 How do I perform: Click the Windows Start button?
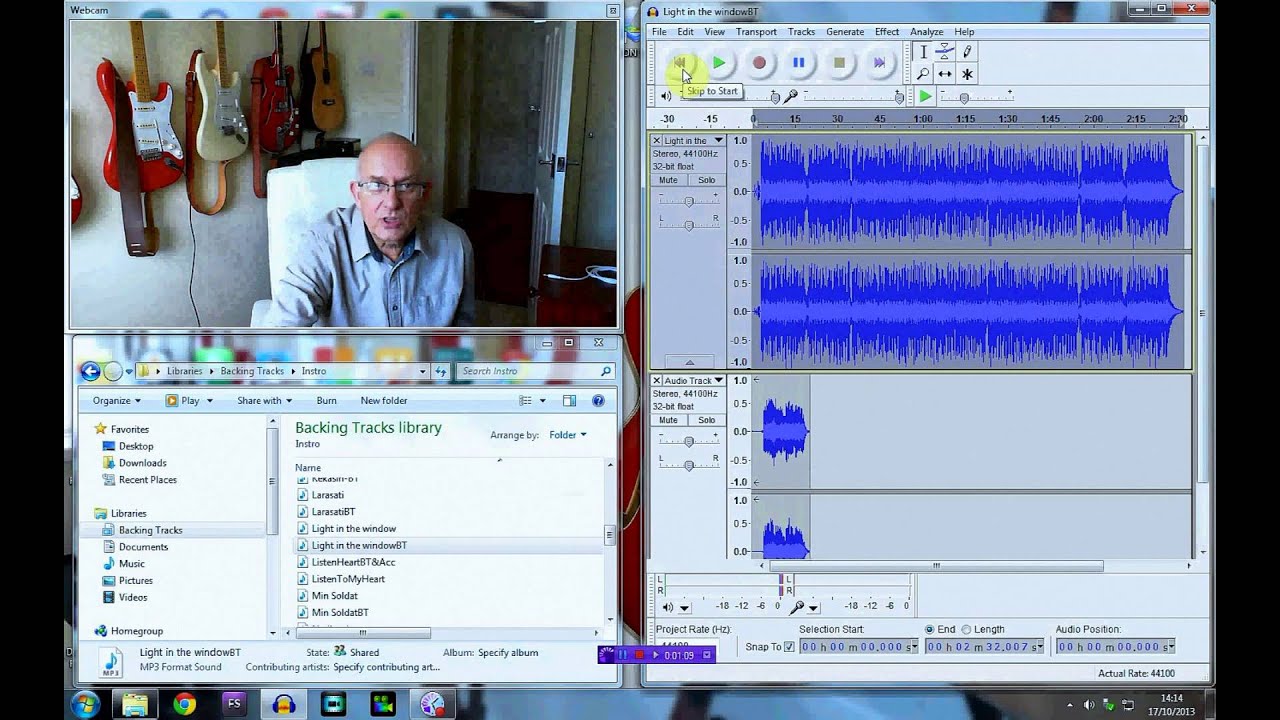[84, 703]
